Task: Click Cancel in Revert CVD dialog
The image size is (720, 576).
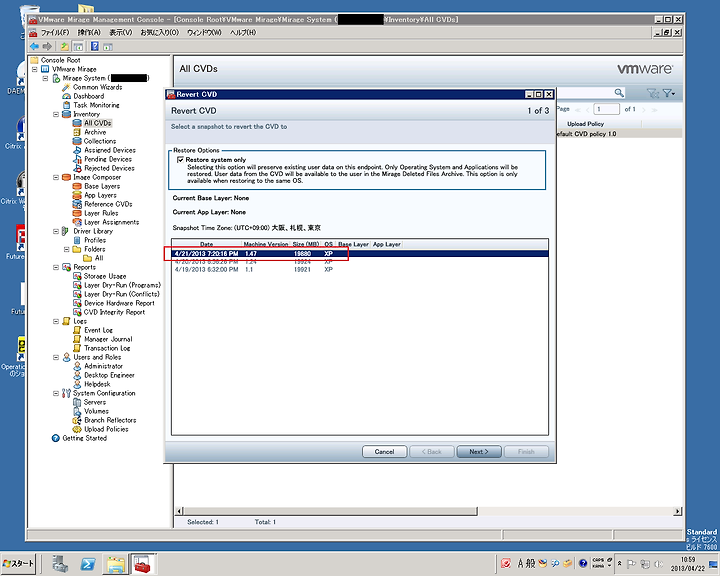Action: 384,452
